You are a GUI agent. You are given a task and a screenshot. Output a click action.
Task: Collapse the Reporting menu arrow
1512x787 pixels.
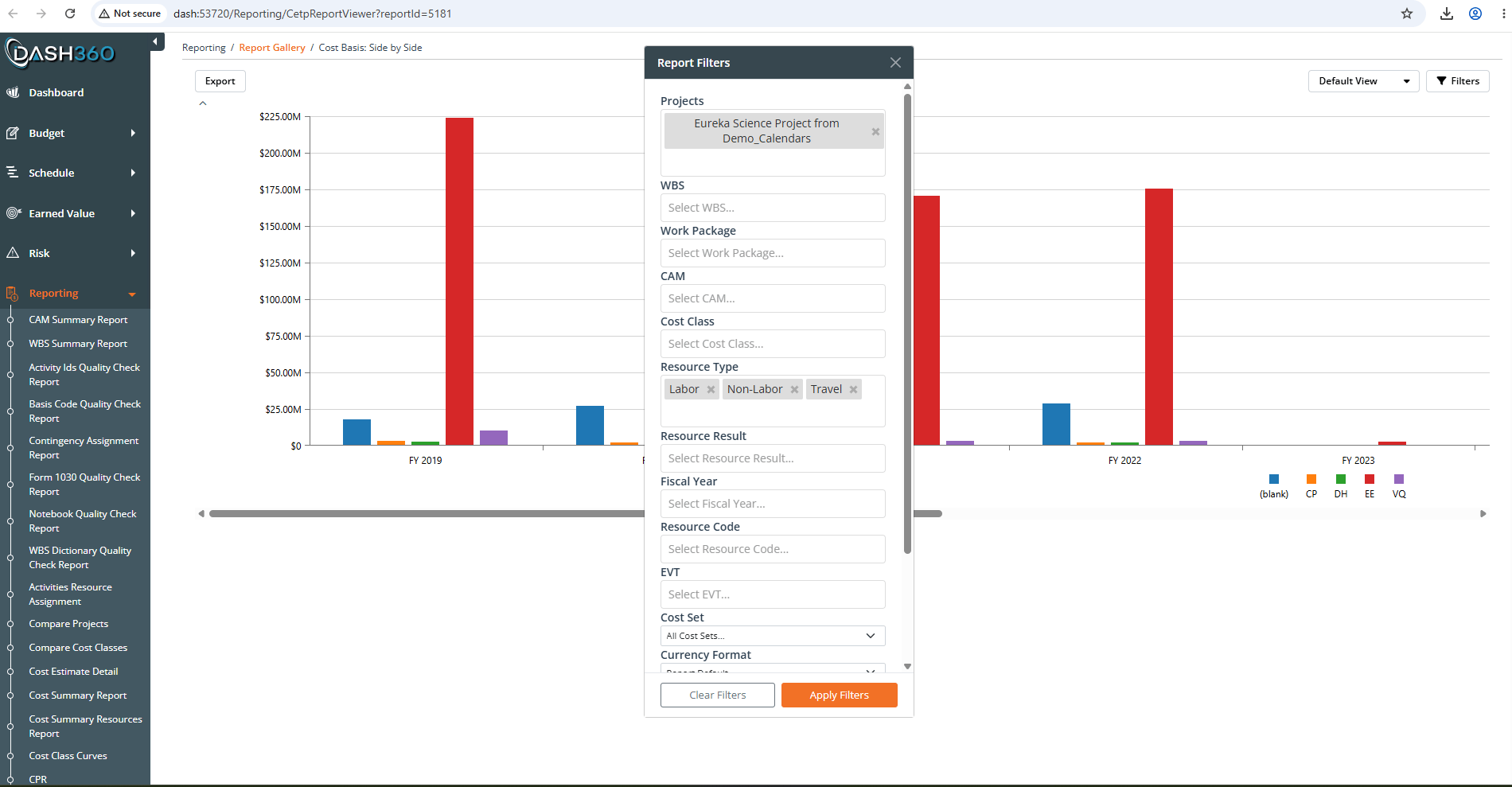132,294
